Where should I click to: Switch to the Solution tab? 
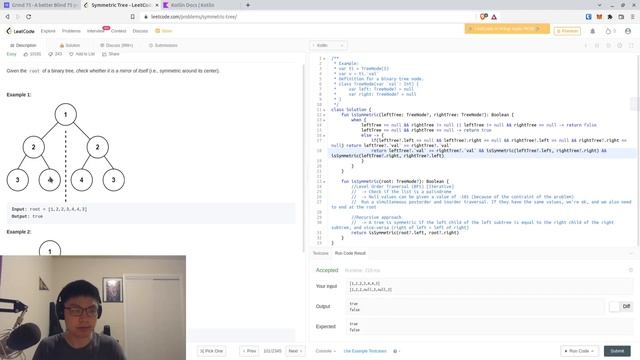pyautogui.click(x=70, y=45)
